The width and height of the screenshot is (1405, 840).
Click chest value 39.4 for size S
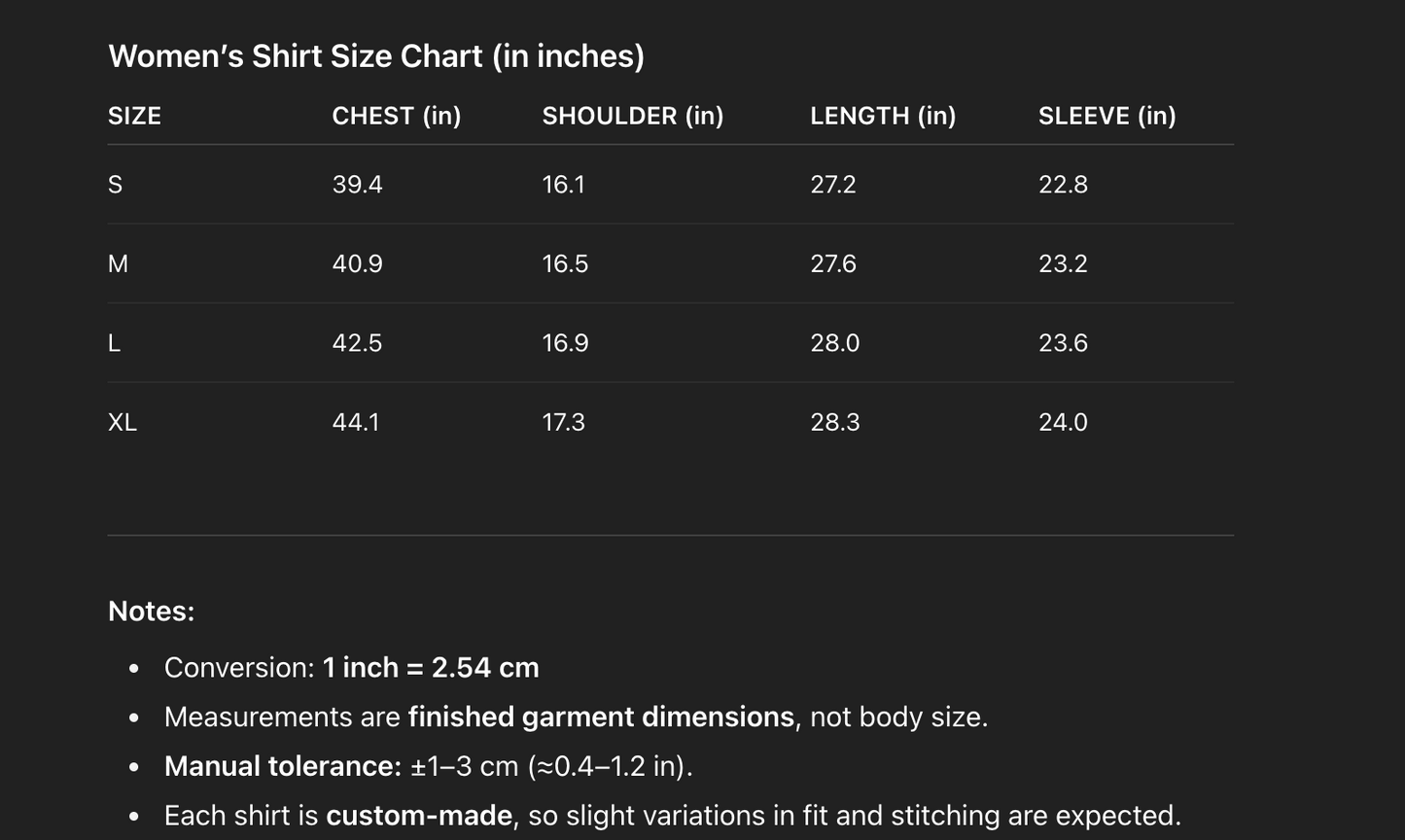[x=357, y=185]
